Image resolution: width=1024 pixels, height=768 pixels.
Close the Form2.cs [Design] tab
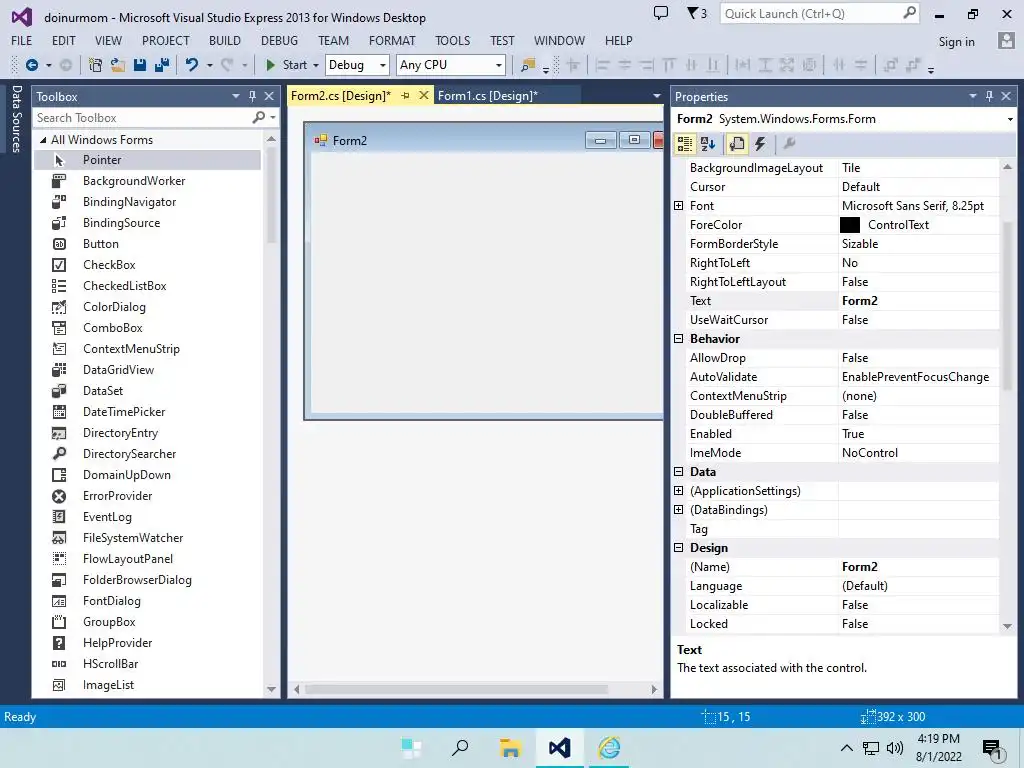pos(424,95)
